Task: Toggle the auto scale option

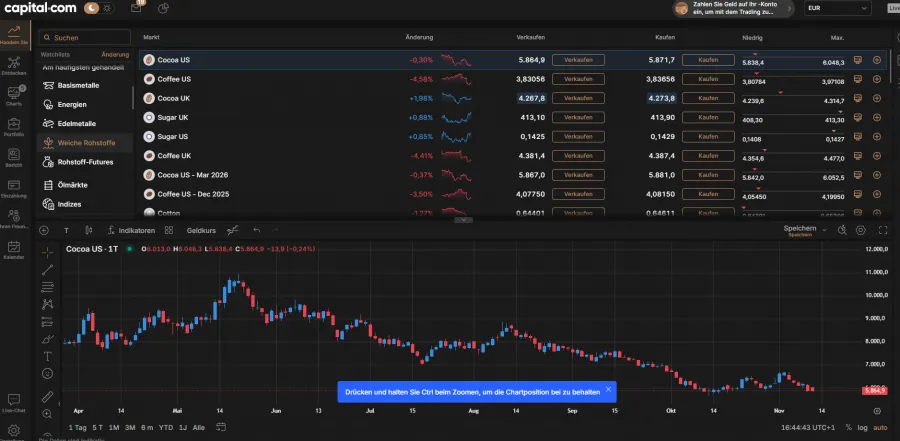Action: [880, 428]
